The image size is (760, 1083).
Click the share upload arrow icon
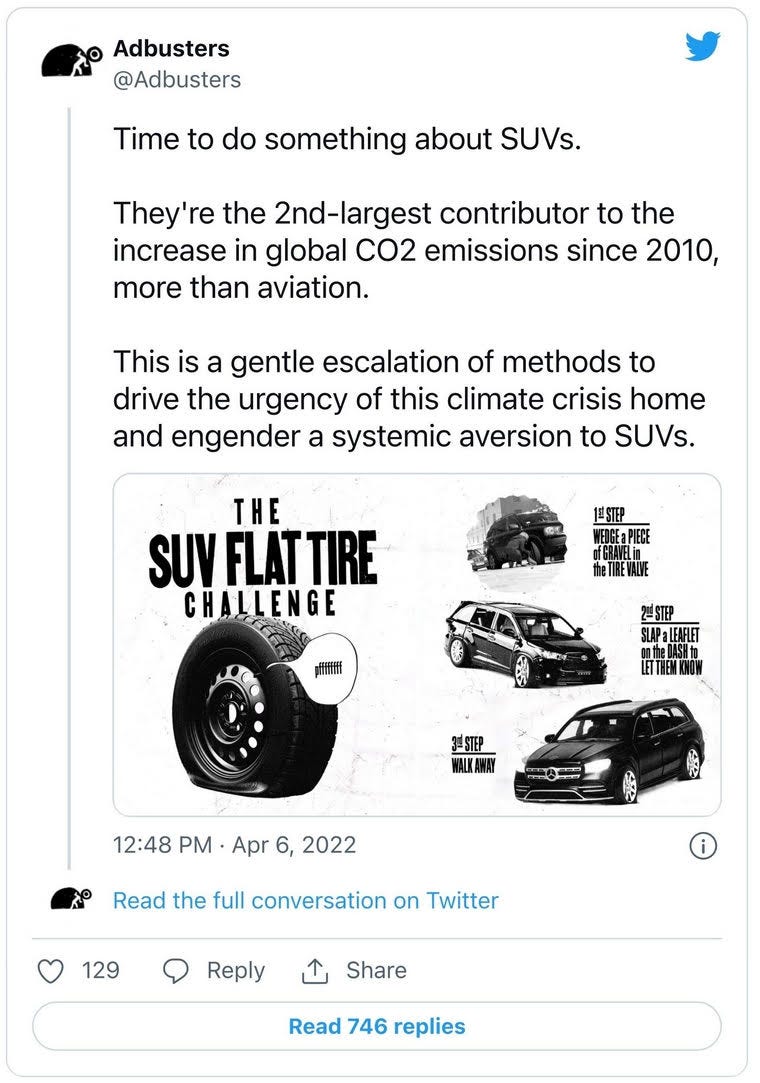314,970
